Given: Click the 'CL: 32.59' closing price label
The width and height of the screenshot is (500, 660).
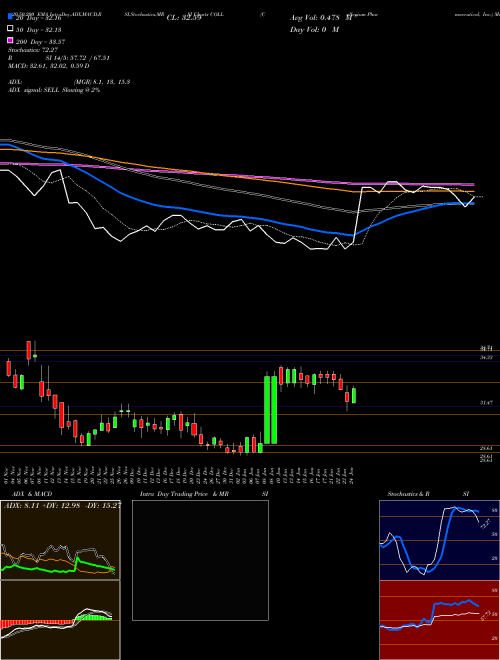Looking at the screenshot, I should point(184,18).
